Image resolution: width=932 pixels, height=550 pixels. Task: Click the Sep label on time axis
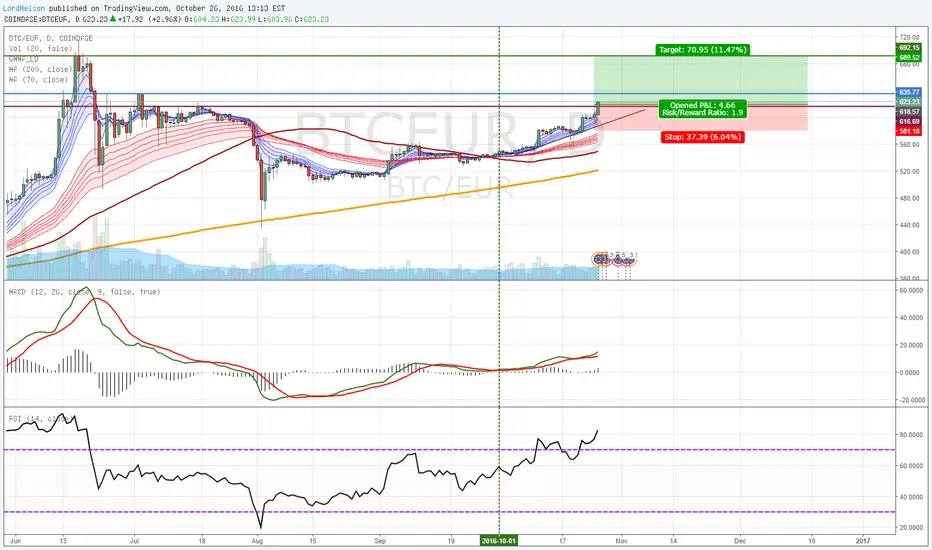[x=380, y=541]
